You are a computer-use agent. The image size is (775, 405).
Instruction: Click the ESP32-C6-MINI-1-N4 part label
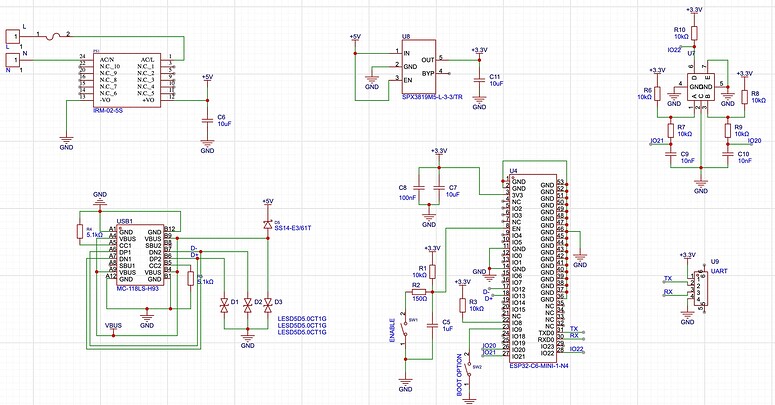[539, 366]
